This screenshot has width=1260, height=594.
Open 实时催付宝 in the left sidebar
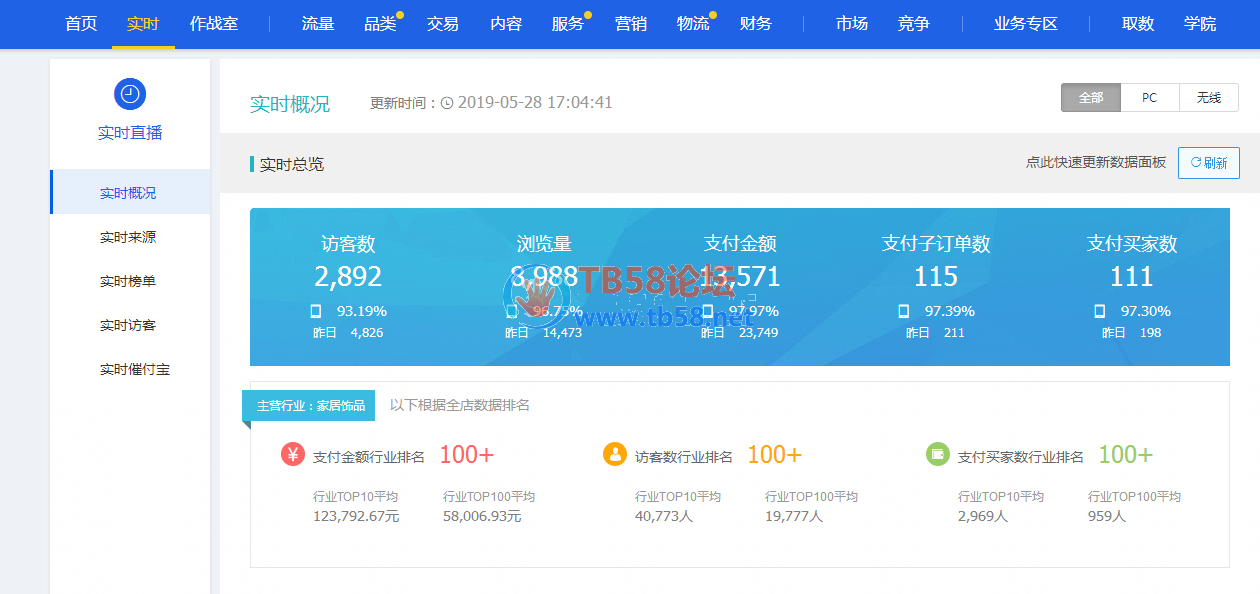coord(135,370)
